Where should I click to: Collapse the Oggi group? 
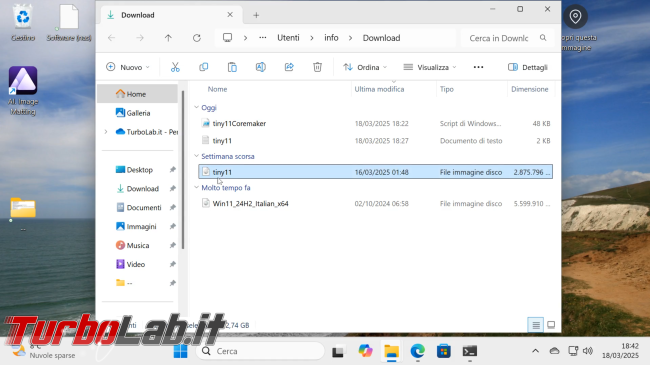(196, 107)
